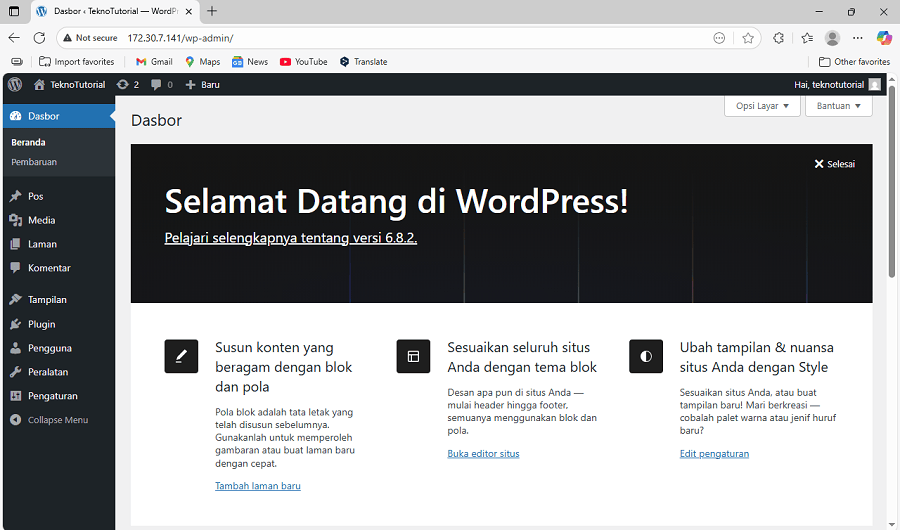Click Collapse Menu text
The width and height of the screenshot is (900, 530).
pyautogui.click(x=58, y=420)
